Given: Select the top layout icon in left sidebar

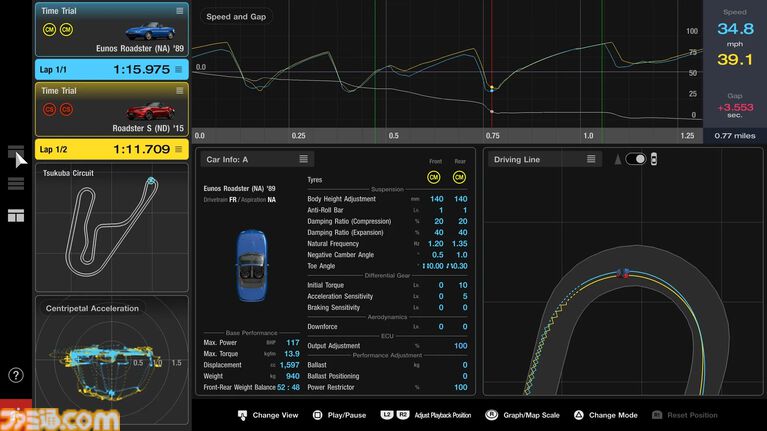Looking at the screenshot, I should (16, 153).
